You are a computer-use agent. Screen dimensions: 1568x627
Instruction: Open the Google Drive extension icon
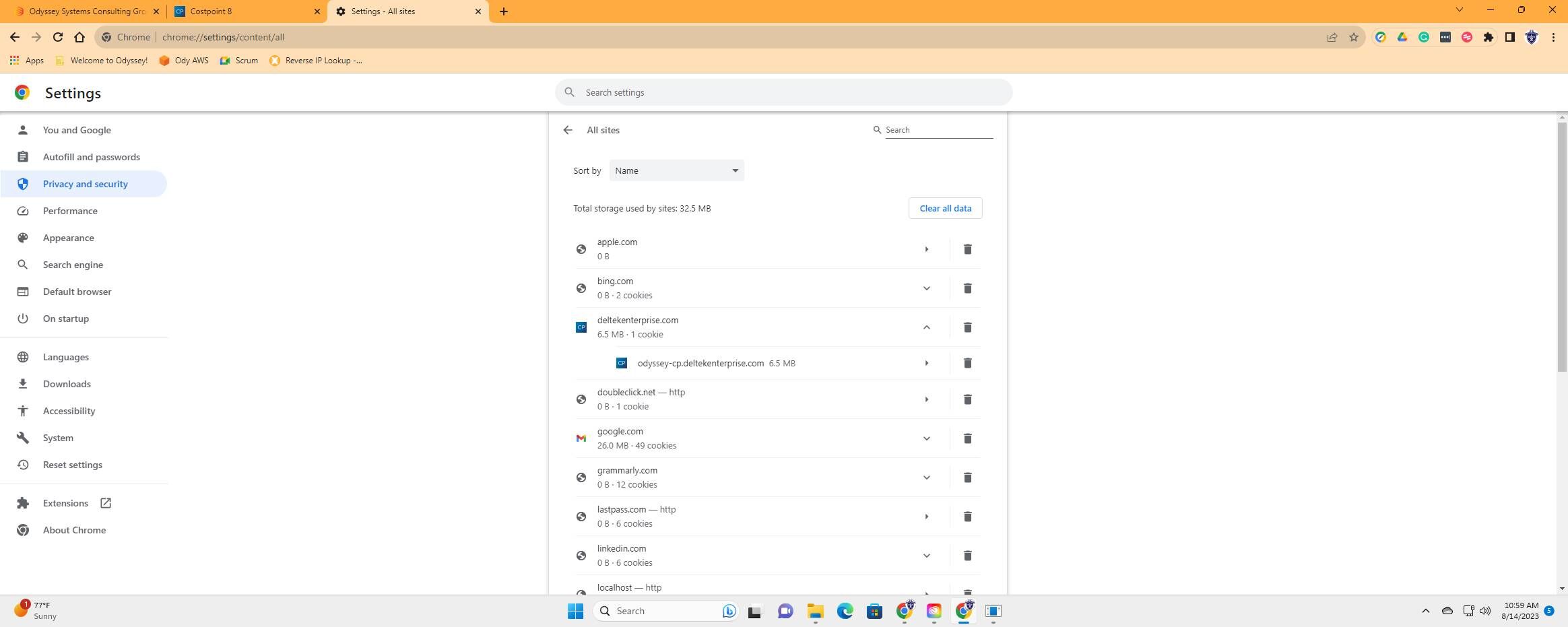click(1402, 37)
